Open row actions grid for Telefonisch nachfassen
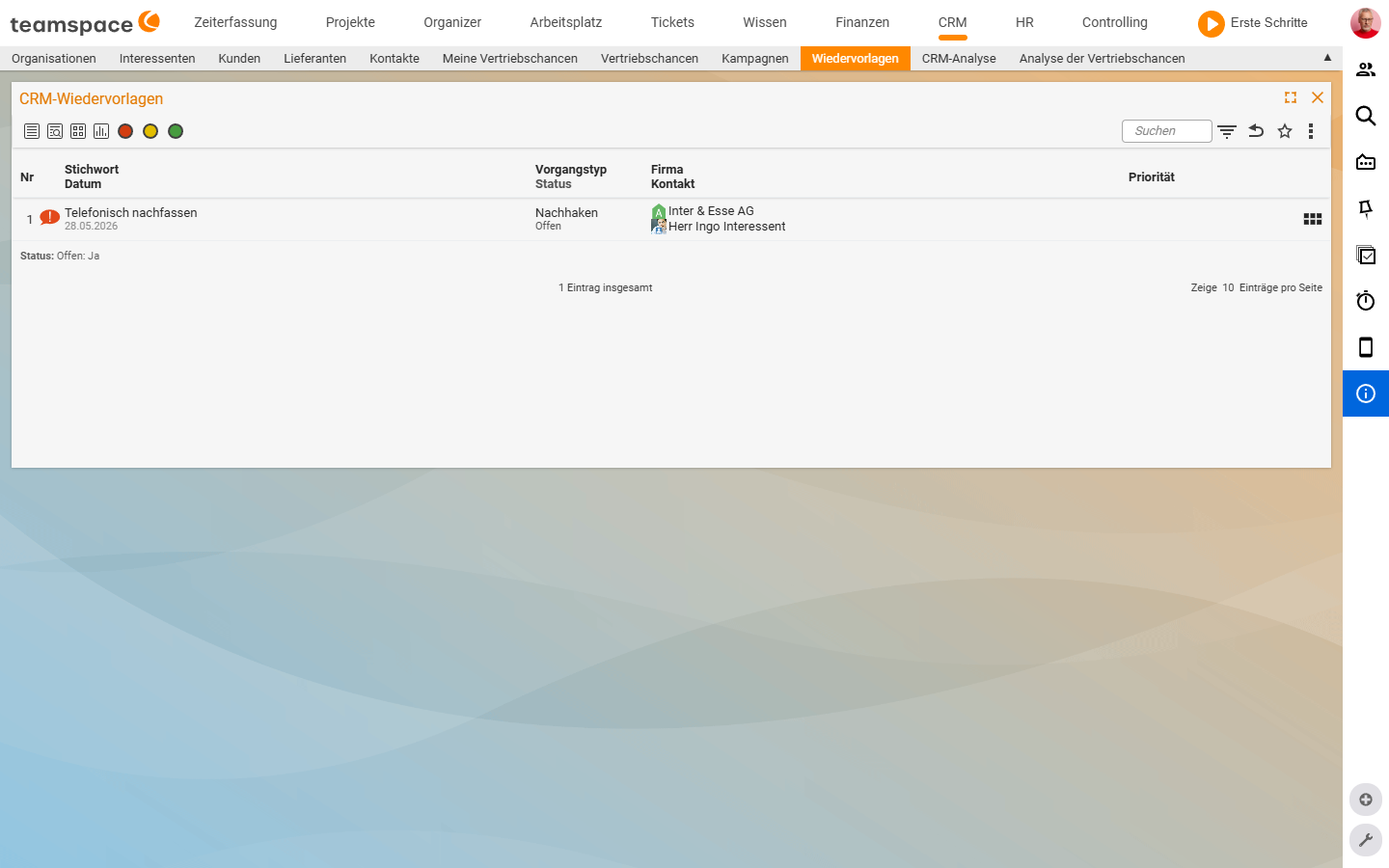1389x868 pixels. [1313, 219]
